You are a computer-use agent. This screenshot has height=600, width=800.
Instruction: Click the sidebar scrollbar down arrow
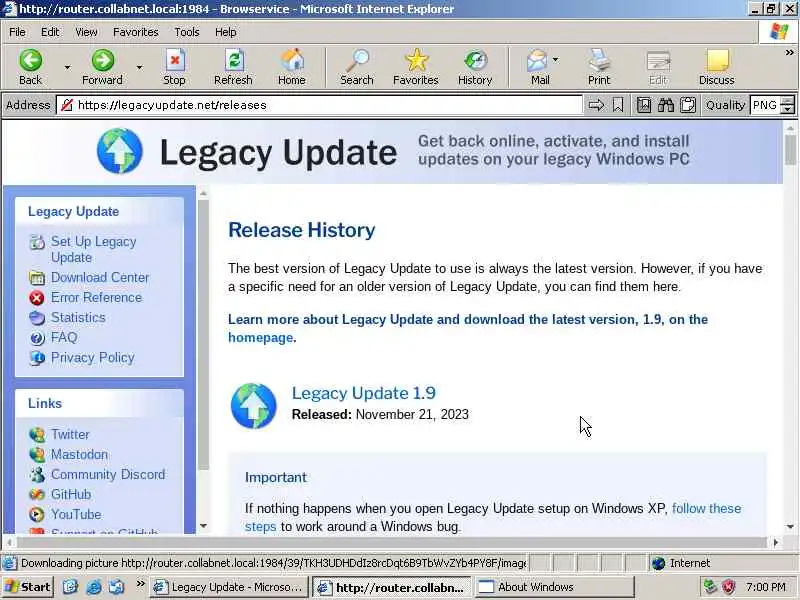[204, 526]
